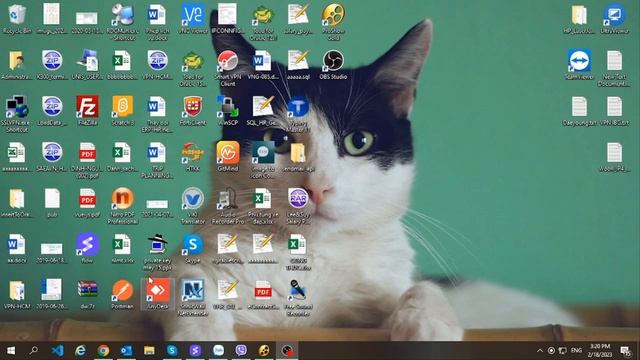Open the Recycle Bin desktop icon
Image resolution: width=640 pixels, height=360 pixels.
16,19
